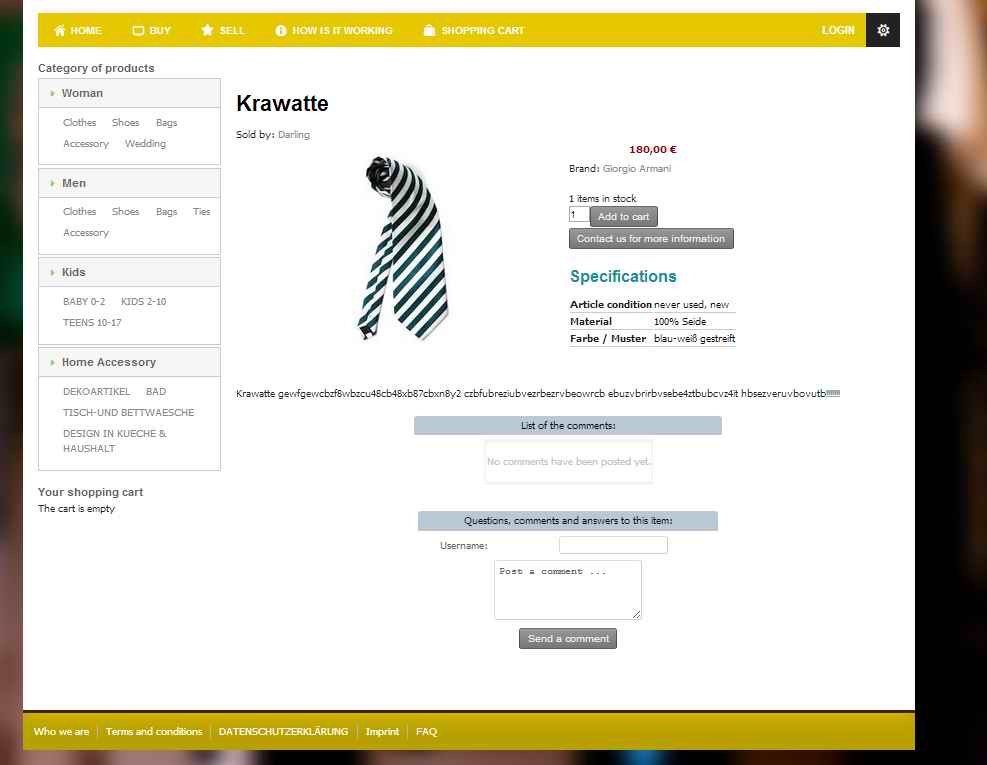Image resolution: width=987 pixels, height=765 pixels.
Task: Open the settings gear icon
Action: coord(883,30)
